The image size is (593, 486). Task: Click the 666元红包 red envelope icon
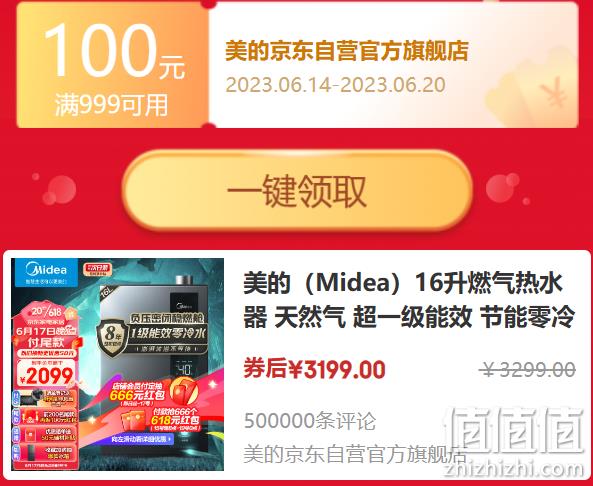[185, 391]
